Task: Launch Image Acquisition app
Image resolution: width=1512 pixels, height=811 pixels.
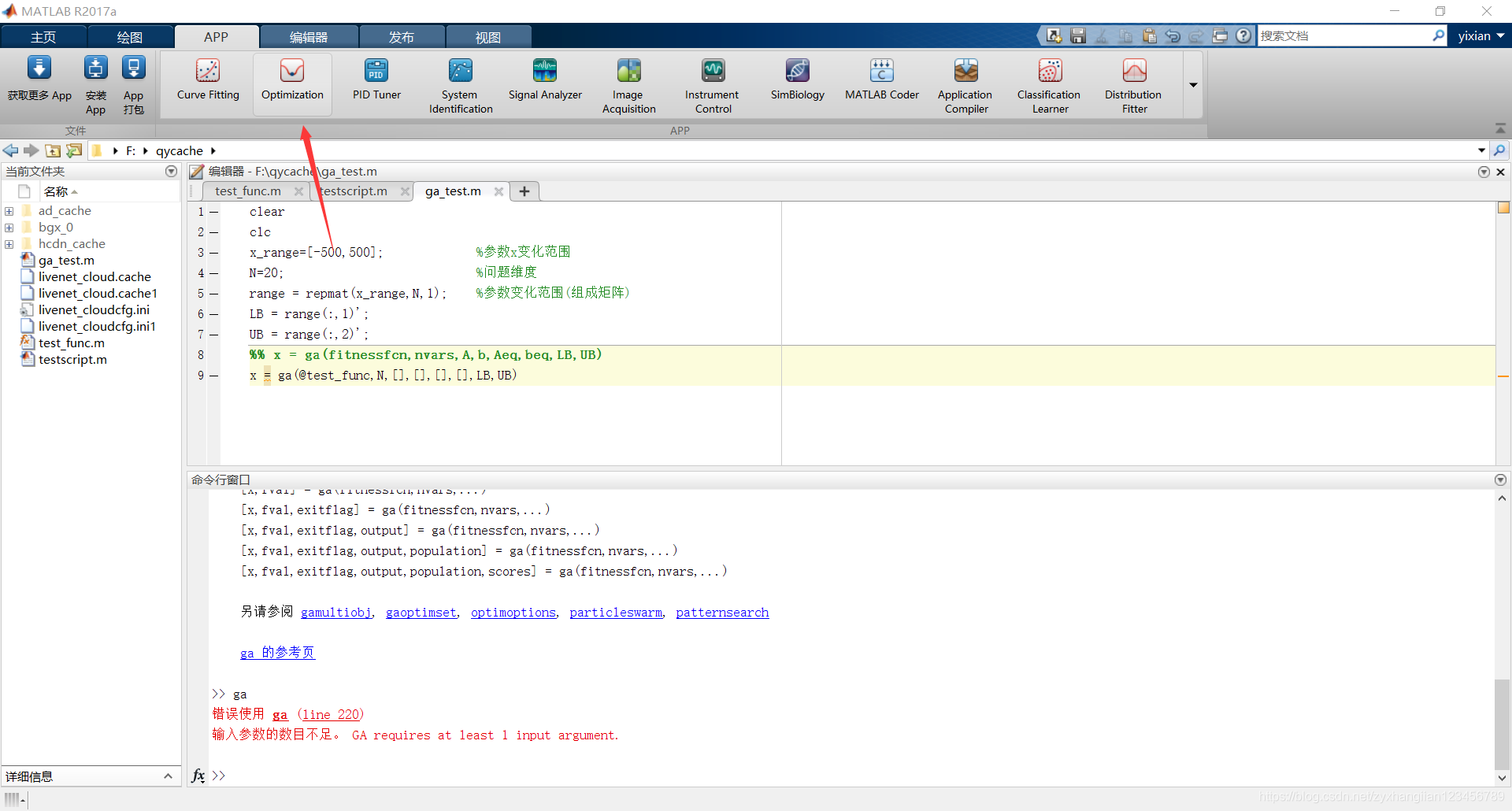Action: point(628,85)
